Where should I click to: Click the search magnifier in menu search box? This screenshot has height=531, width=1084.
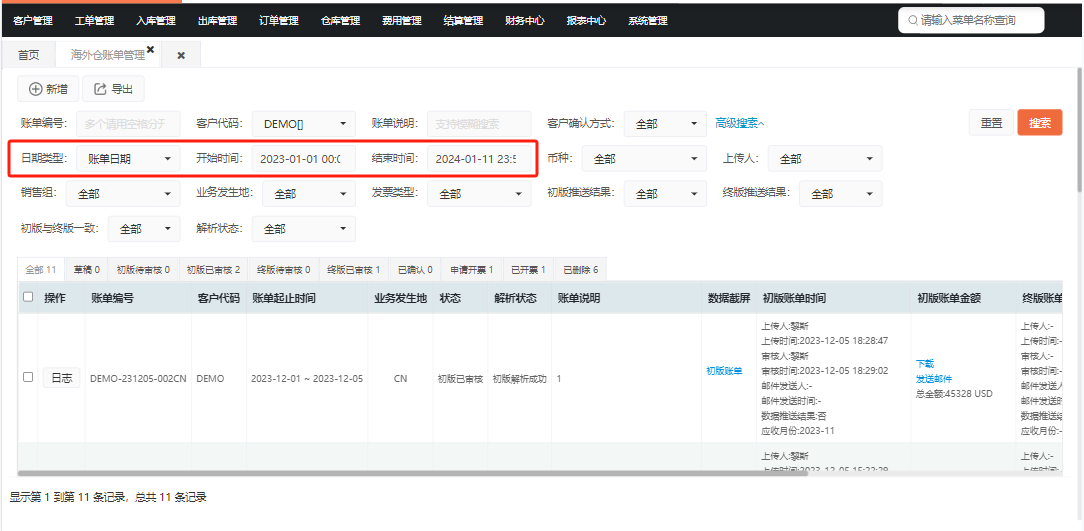(x=913, y=21)
